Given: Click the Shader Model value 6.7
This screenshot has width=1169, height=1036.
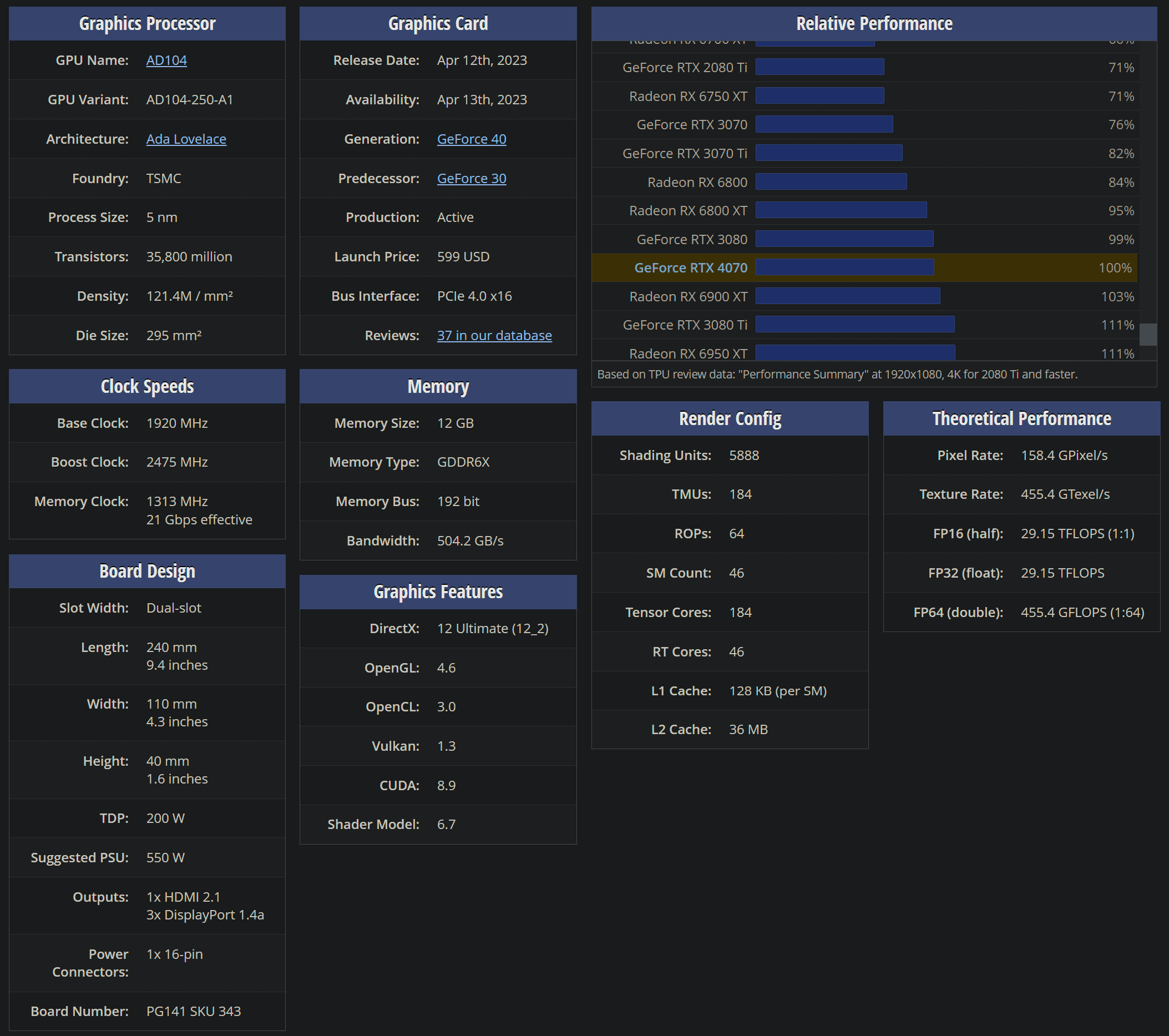Looking at the screenshot, I should coord(446,825).
